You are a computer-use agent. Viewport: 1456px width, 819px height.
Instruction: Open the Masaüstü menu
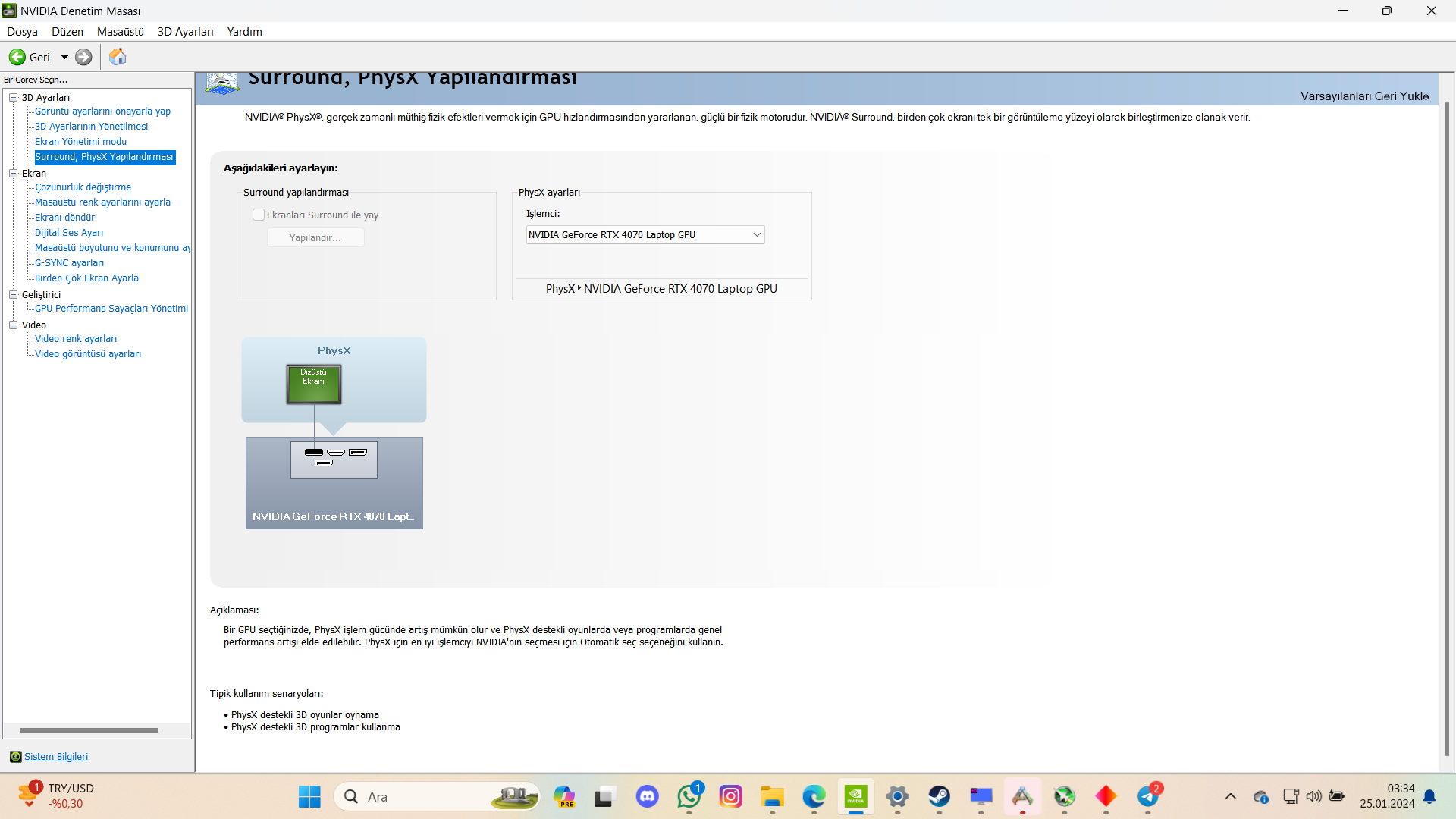pyautogui.click(x=121, y=32)
